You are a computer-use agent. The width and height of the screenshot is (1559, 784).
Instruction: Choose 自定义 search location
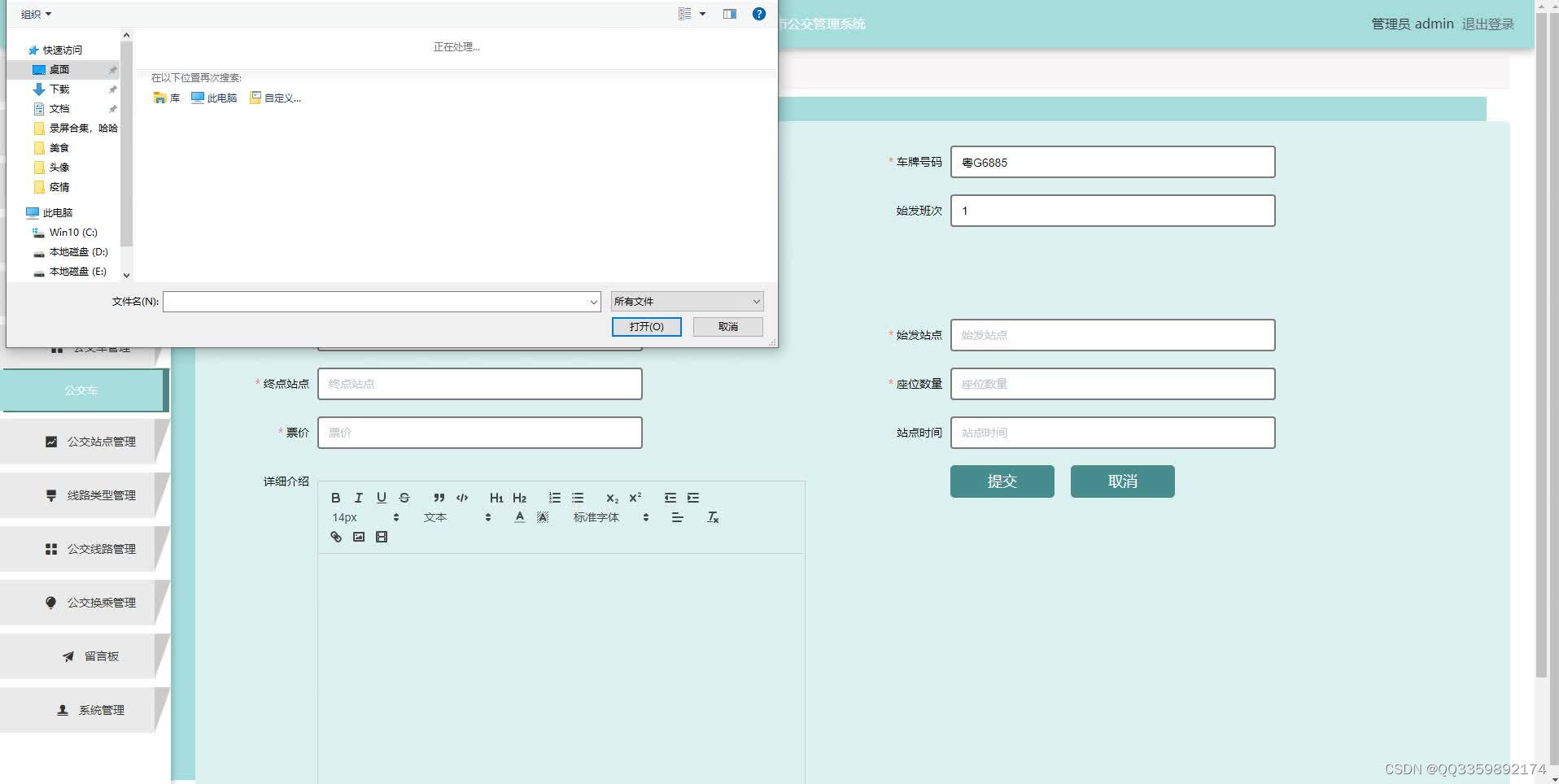coord(275,98)
